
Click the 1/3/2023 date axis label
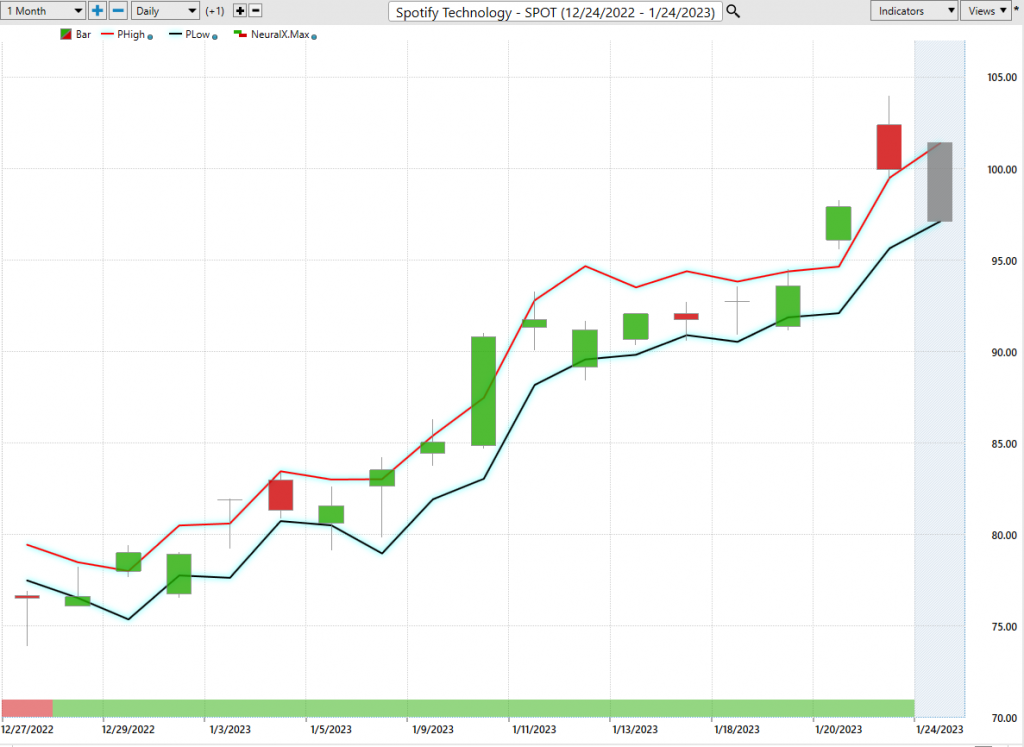(229, 729)
